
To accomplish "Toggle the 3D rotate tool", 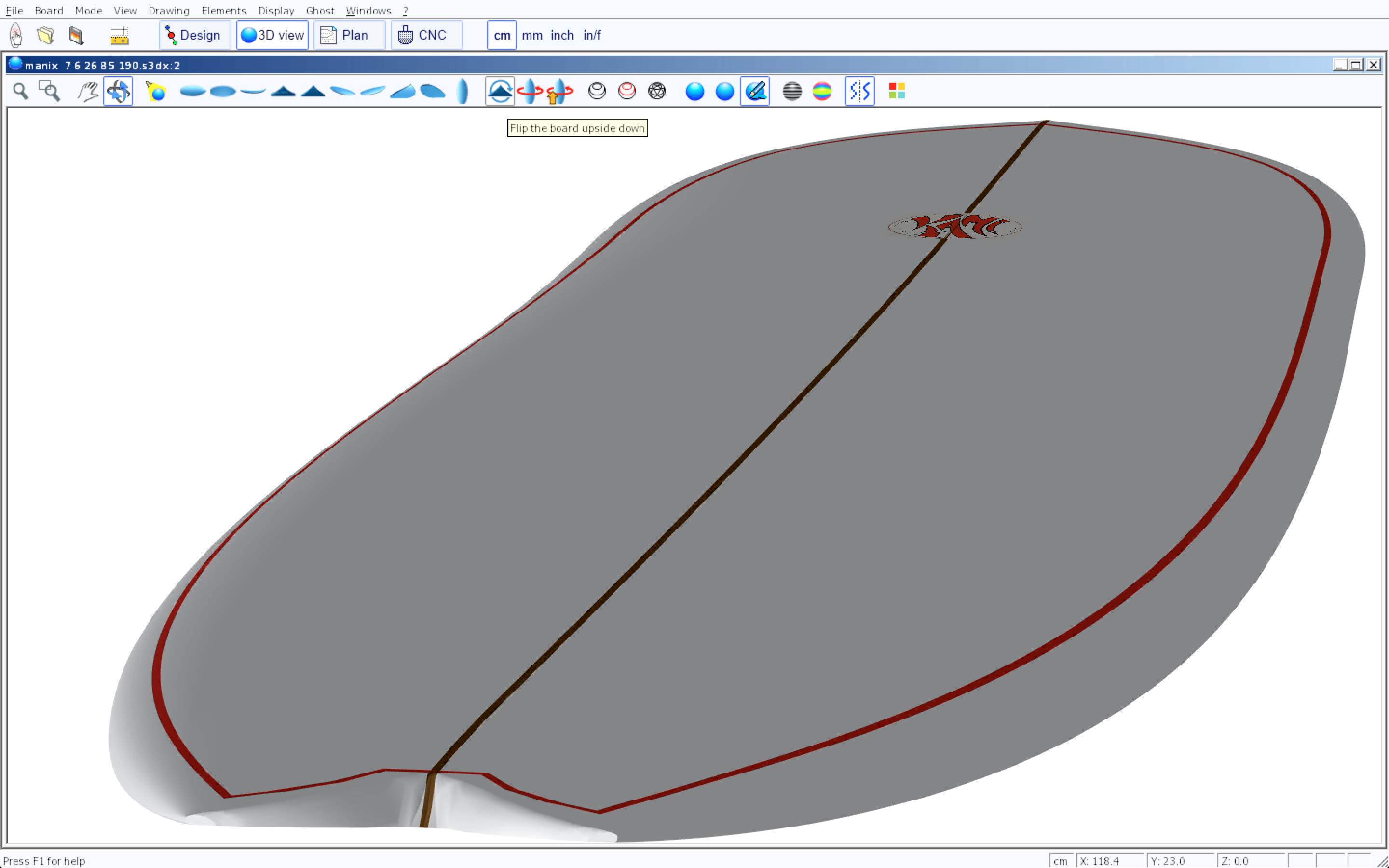I will pos(118,91).
